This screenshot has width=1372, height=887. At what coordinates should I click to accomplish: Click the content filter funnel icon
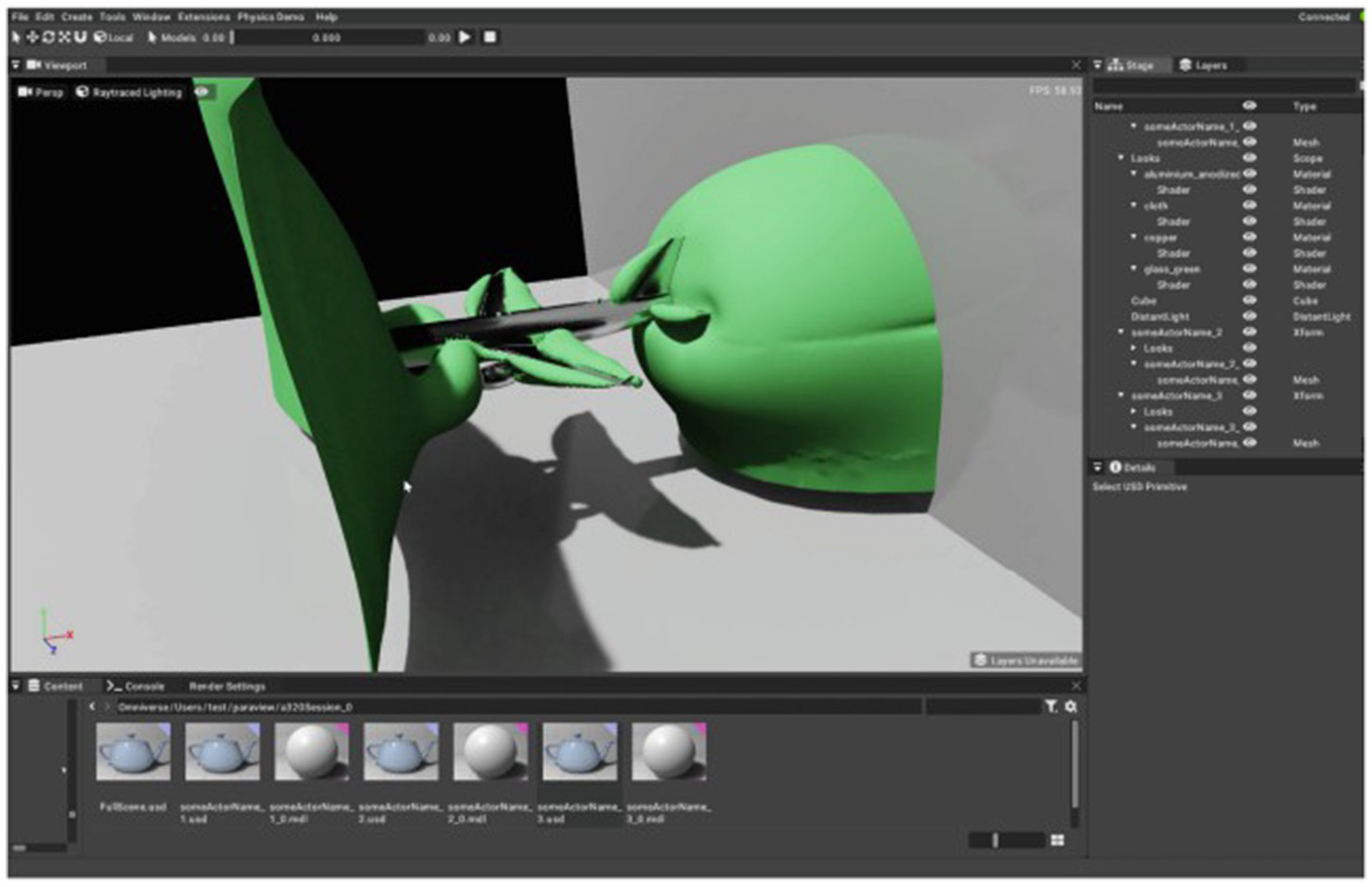[1051, 707]
